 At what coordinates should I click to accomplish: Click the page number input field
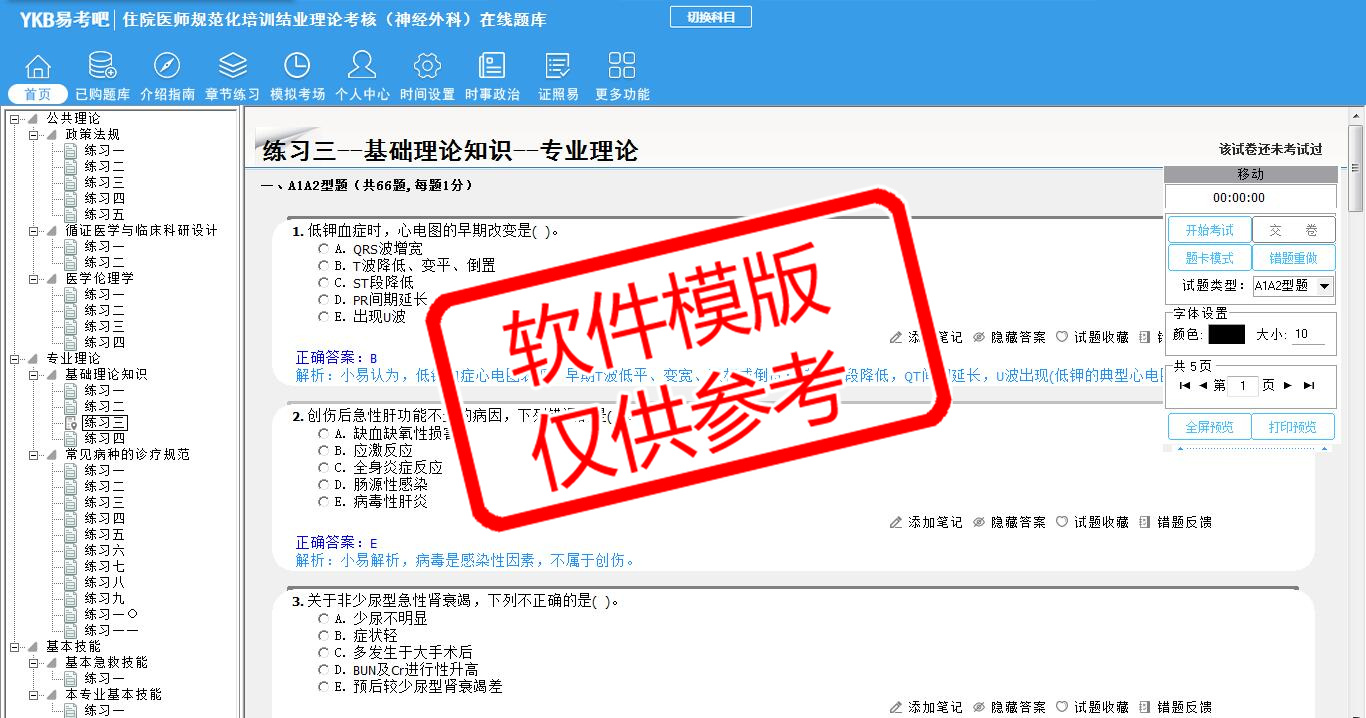pos(1242,386)
